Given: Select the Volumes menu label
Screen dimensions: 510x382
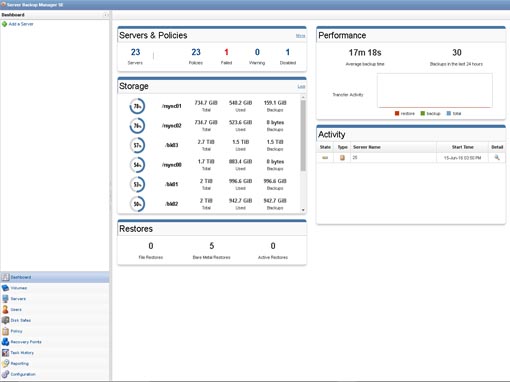Looking at the screenshot, I should coord(19,288).
